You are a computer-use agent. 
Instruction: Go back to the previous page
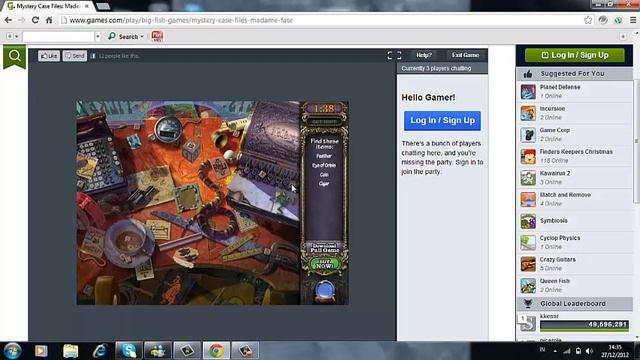coord(8,20)
